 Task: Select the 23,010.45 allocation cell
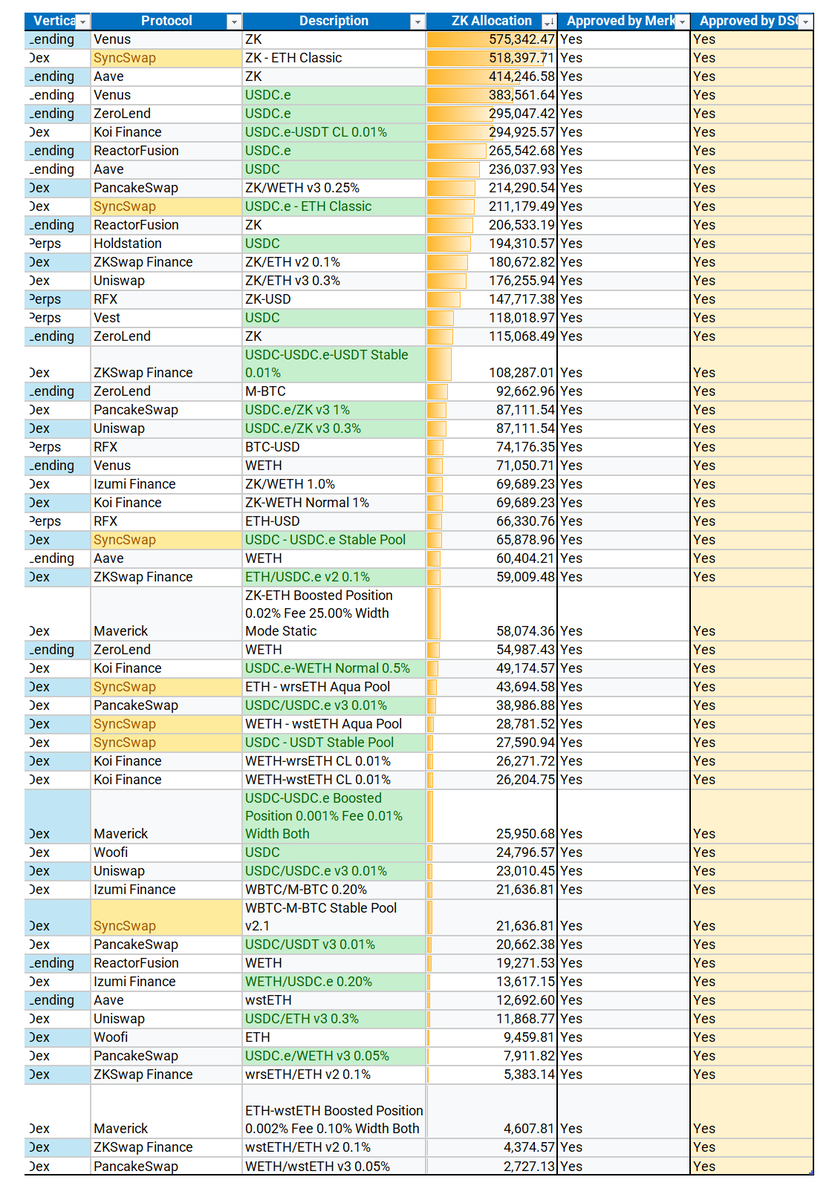[492, 871]
